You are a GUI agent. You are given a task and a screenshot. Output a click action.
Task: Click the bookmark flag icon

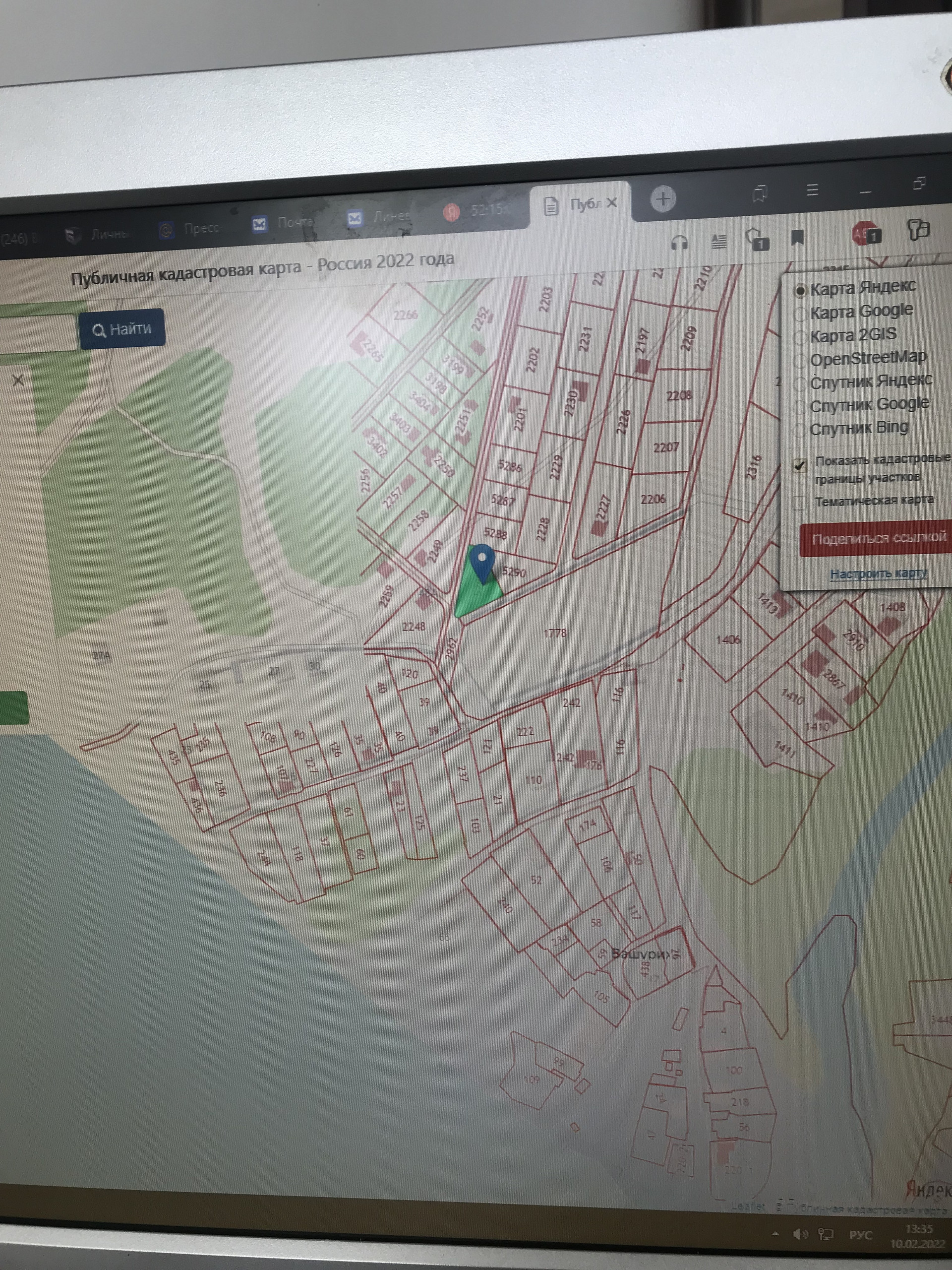point(798,237)
